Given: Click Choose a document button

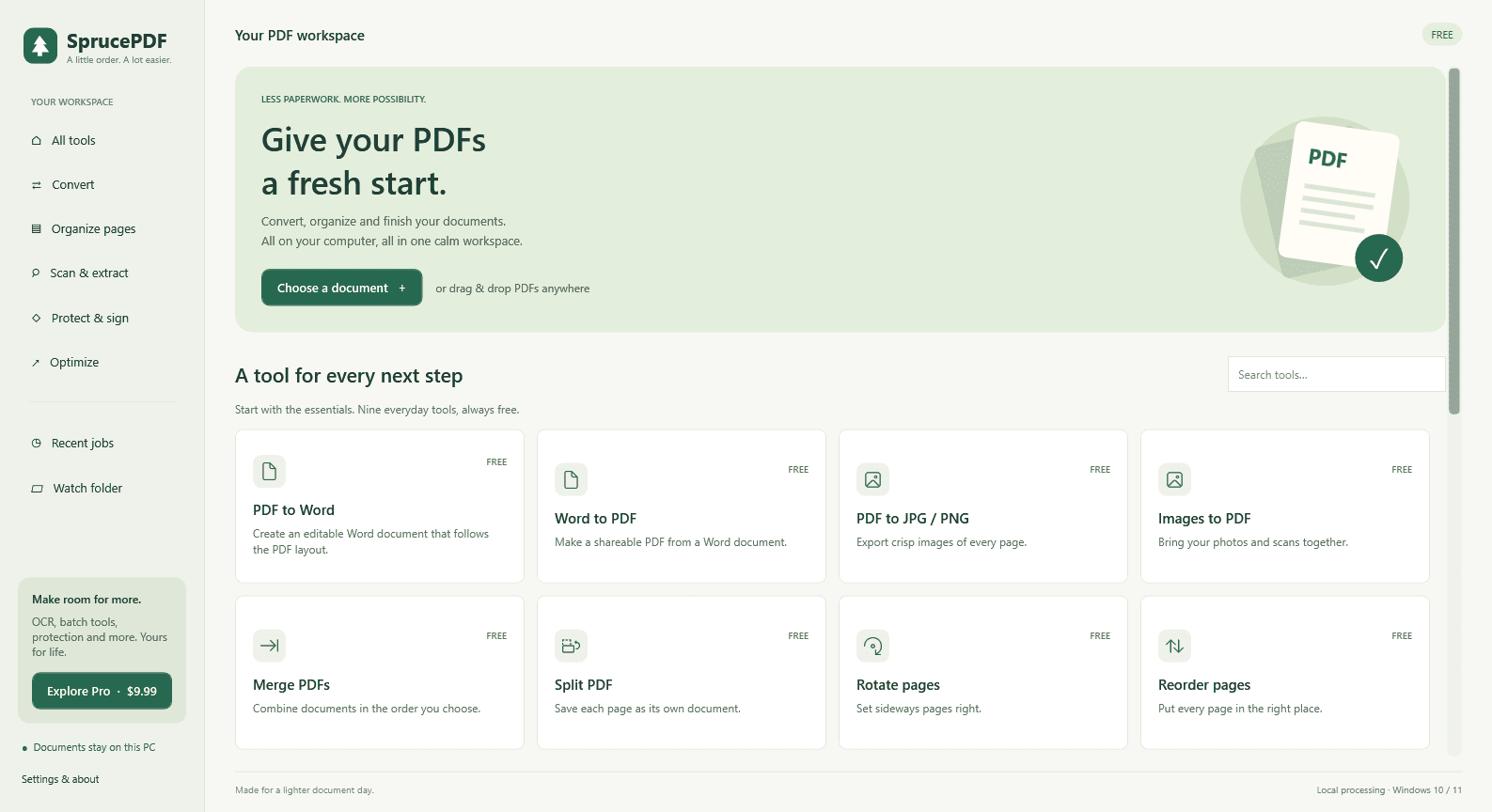Looking at the screenshot, I should (341, 288).
